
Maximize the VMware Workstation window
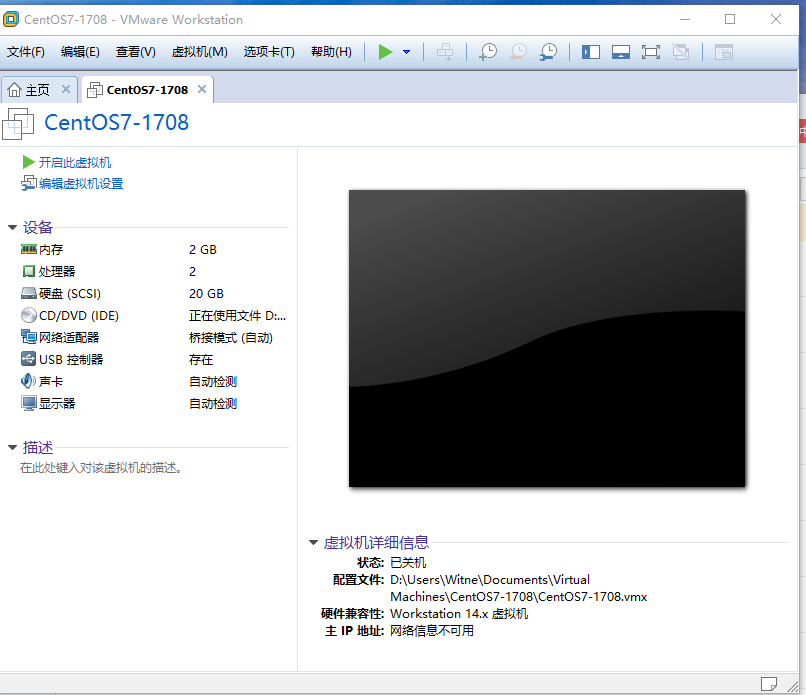(730, 20)
